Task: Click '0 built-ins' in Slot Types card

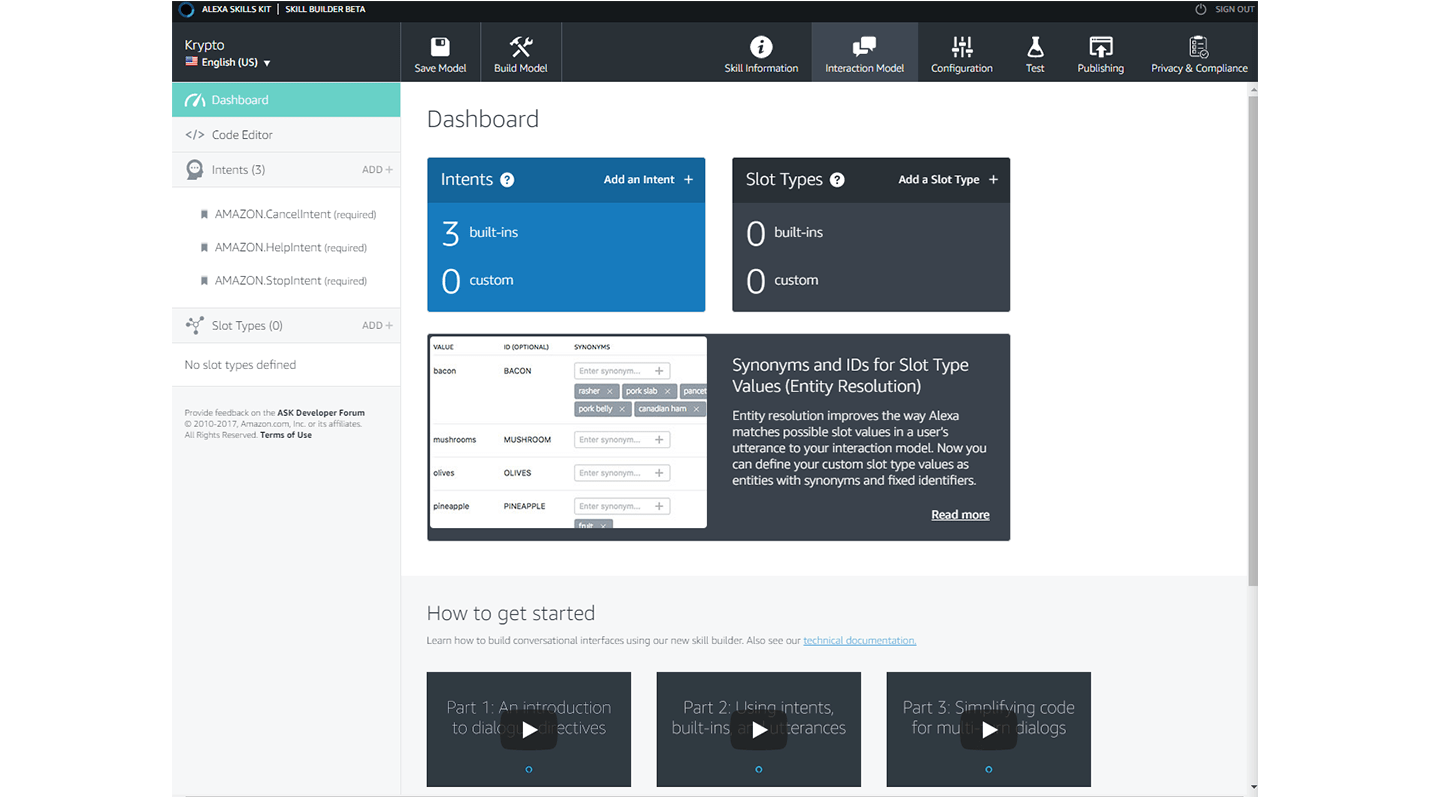Action: click(x=785, y=233)
